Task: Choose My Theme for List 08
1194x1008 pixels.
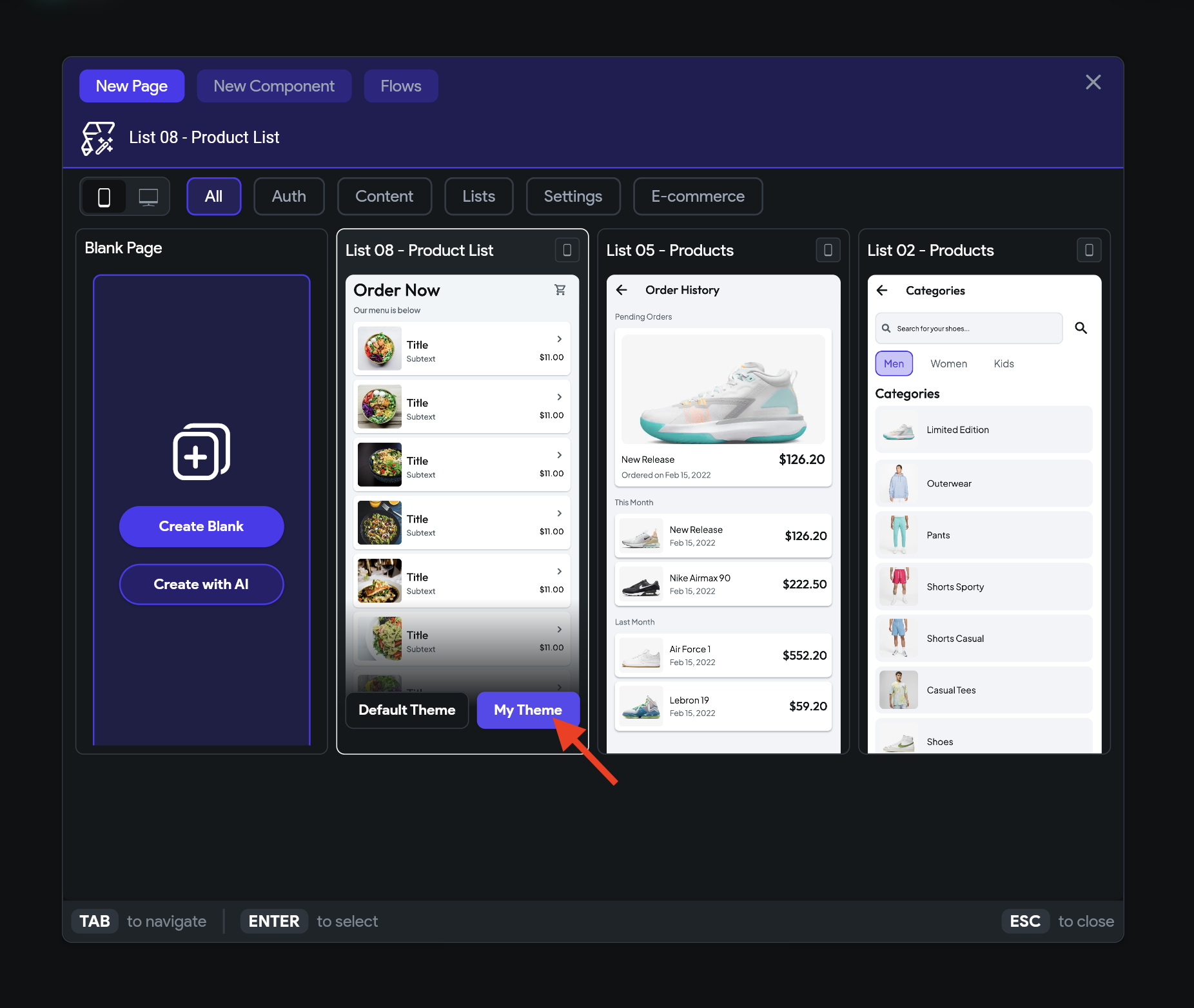Action: click(x=528, y=710)
